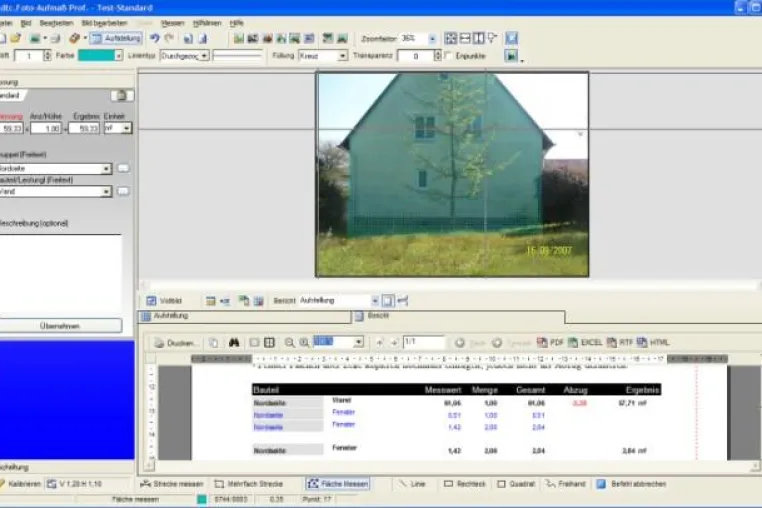
Task: Export report to EXCEL
Action: (x=585, y=342)
